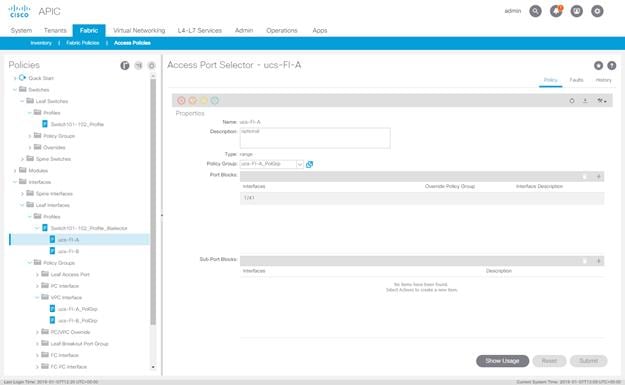Select ucs-FI-B_PolGrp under VPC Interface

[x=77, y=320]
